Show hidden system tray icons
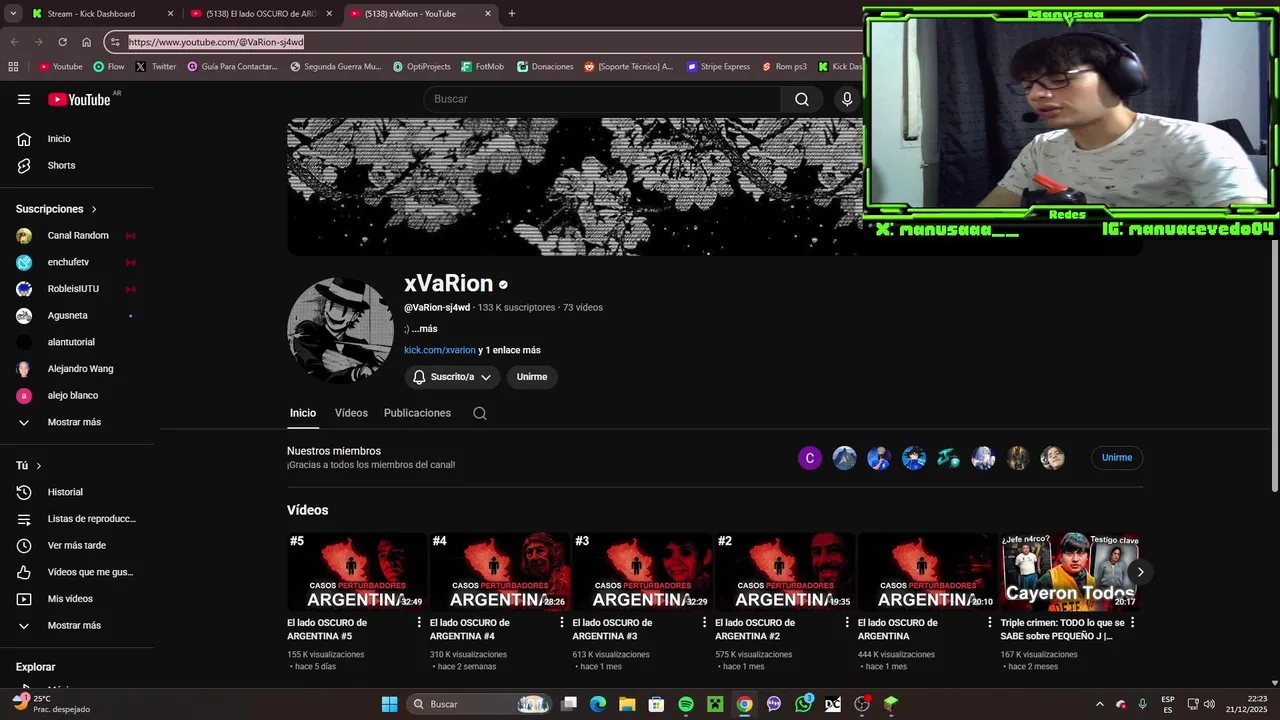The image size is (1280, 720). 1100,704
